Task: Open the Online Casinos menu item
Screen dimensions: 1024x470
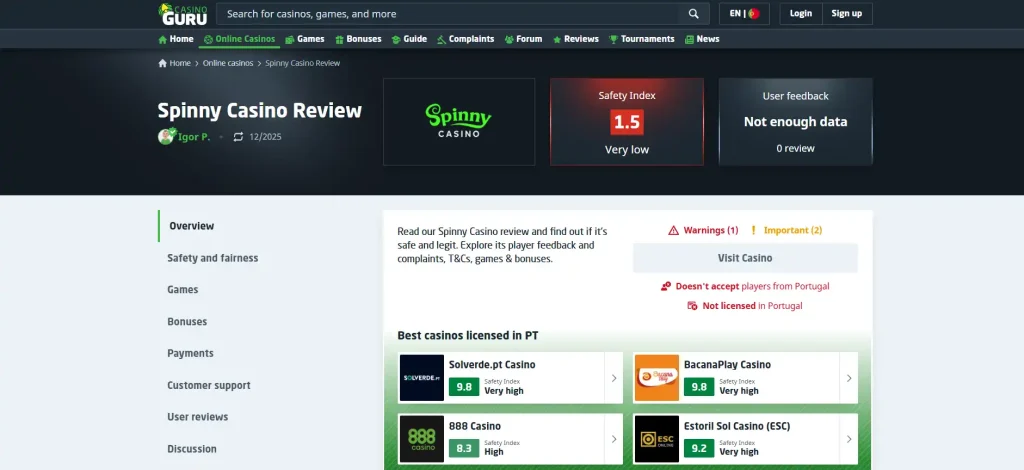Action: pos(240,39)
